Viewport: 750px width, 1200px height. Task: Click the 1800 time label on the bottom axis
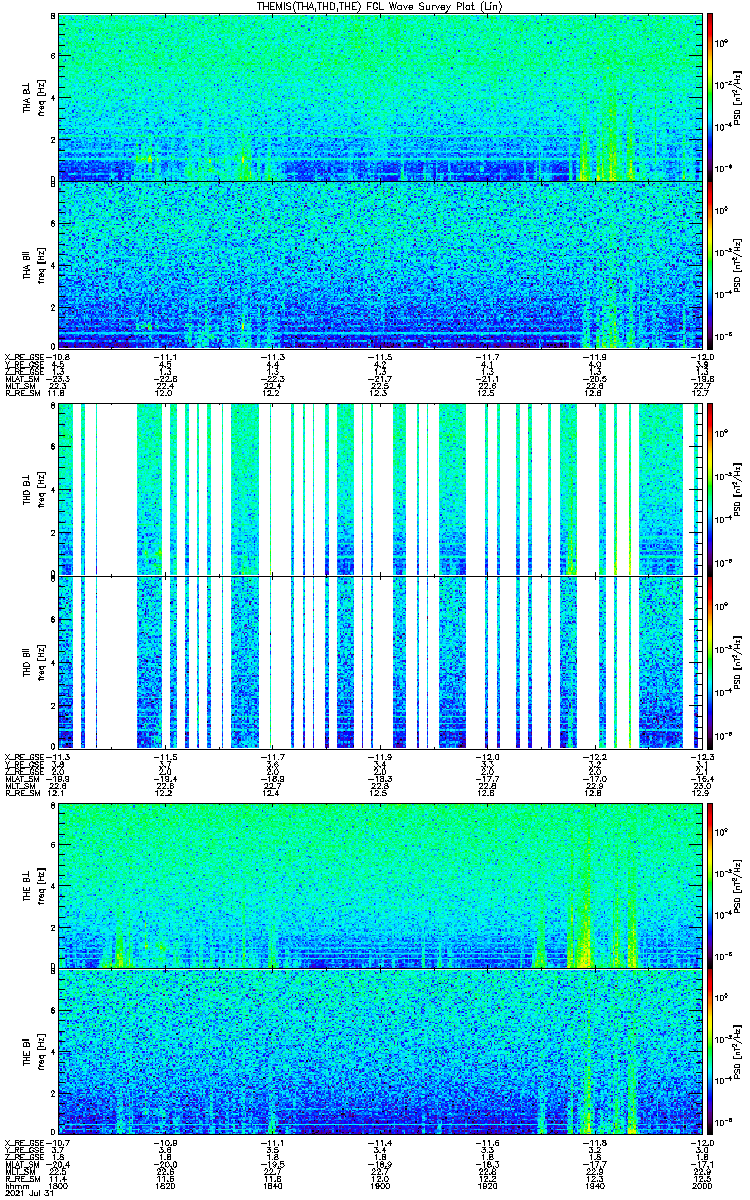(58, 1185)
